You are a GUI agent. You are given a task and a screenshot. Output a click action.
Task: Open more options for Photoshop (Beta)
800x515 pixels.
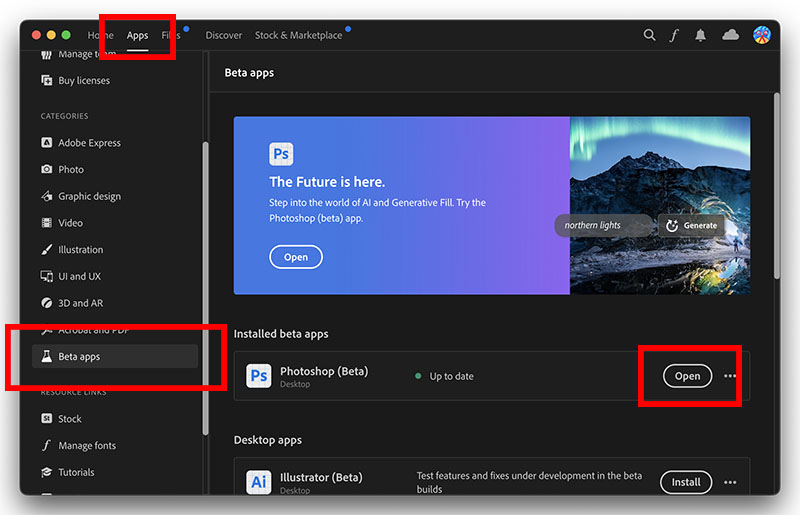pos(730,376)
